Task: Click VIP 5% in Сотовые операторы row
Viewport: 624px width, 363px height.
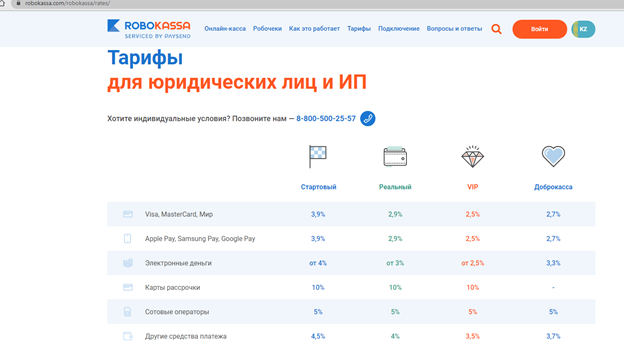Action: (472, 312)
